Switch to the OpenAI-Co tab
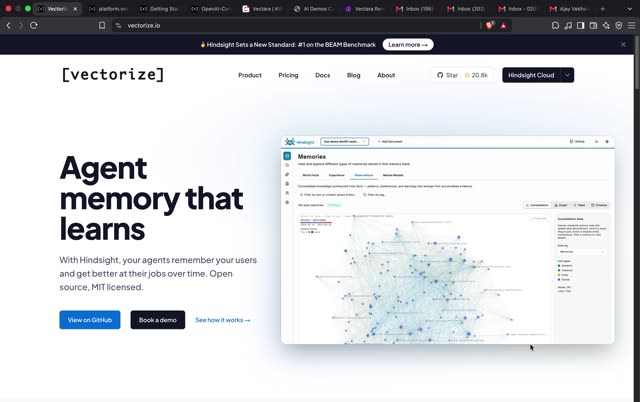This screenshot has height=402, width=640. click(x=211, y=9)
